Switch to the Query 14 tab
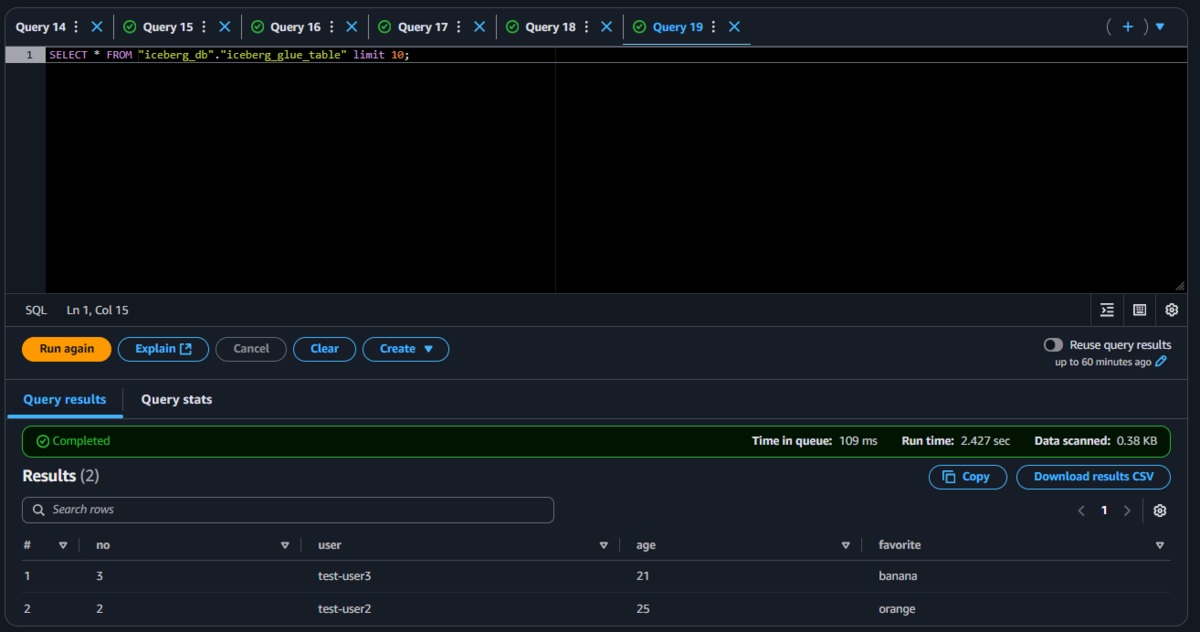 [40, 27]
